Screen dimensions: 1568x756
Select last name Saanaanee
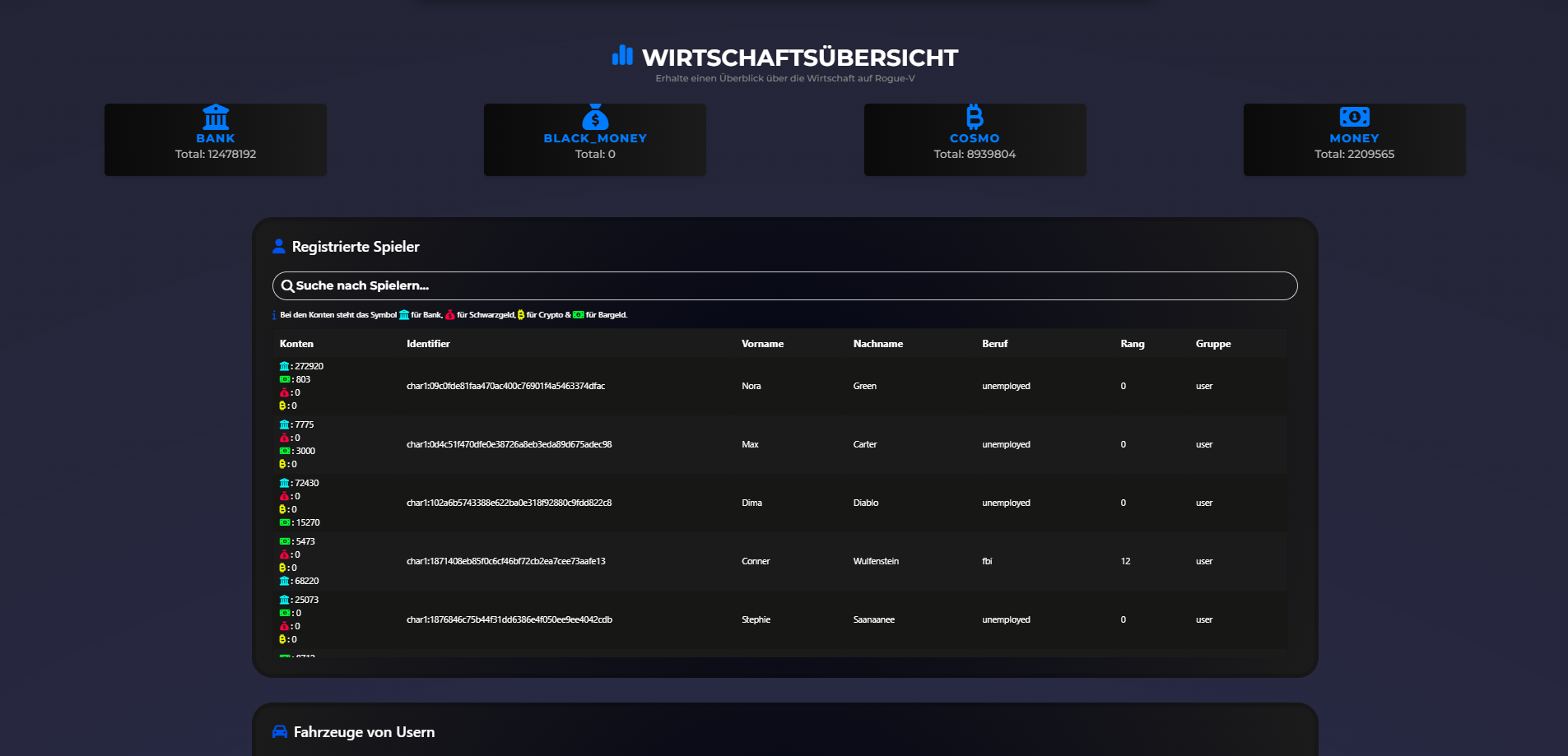[x=874, y=619]
